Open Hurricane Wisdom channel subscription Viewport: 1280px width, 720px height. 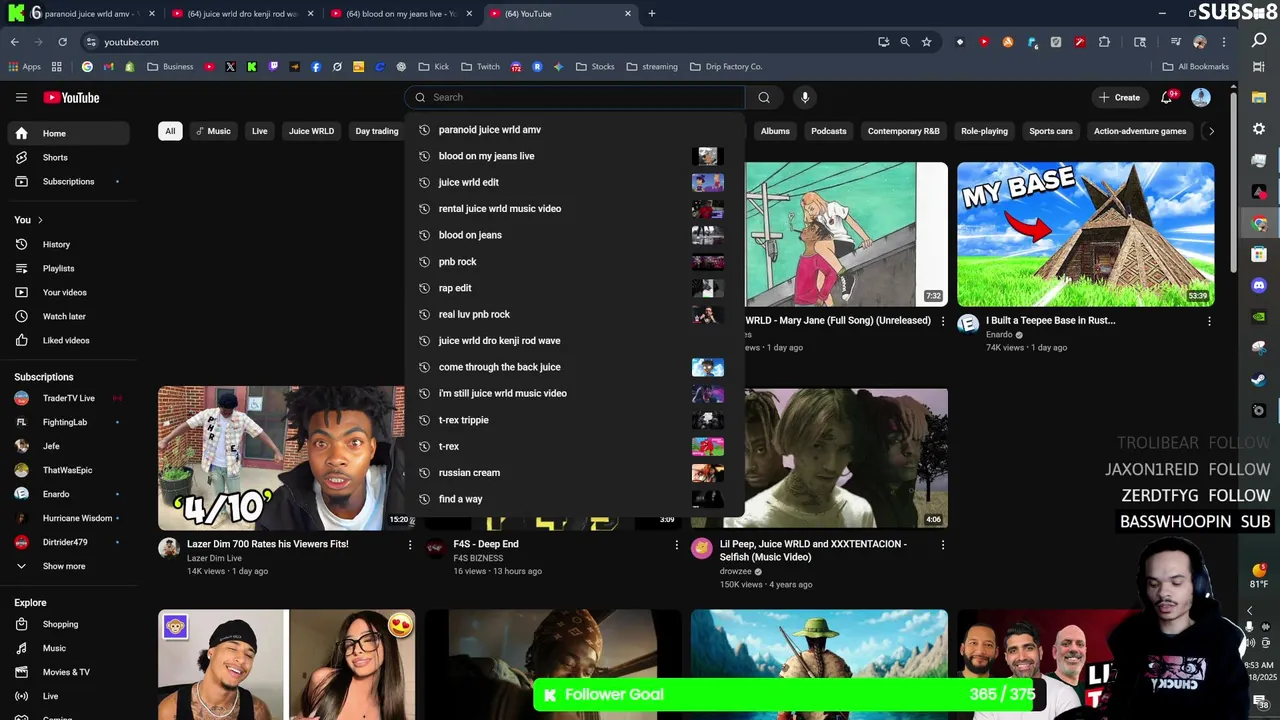[x=68, y=518]
